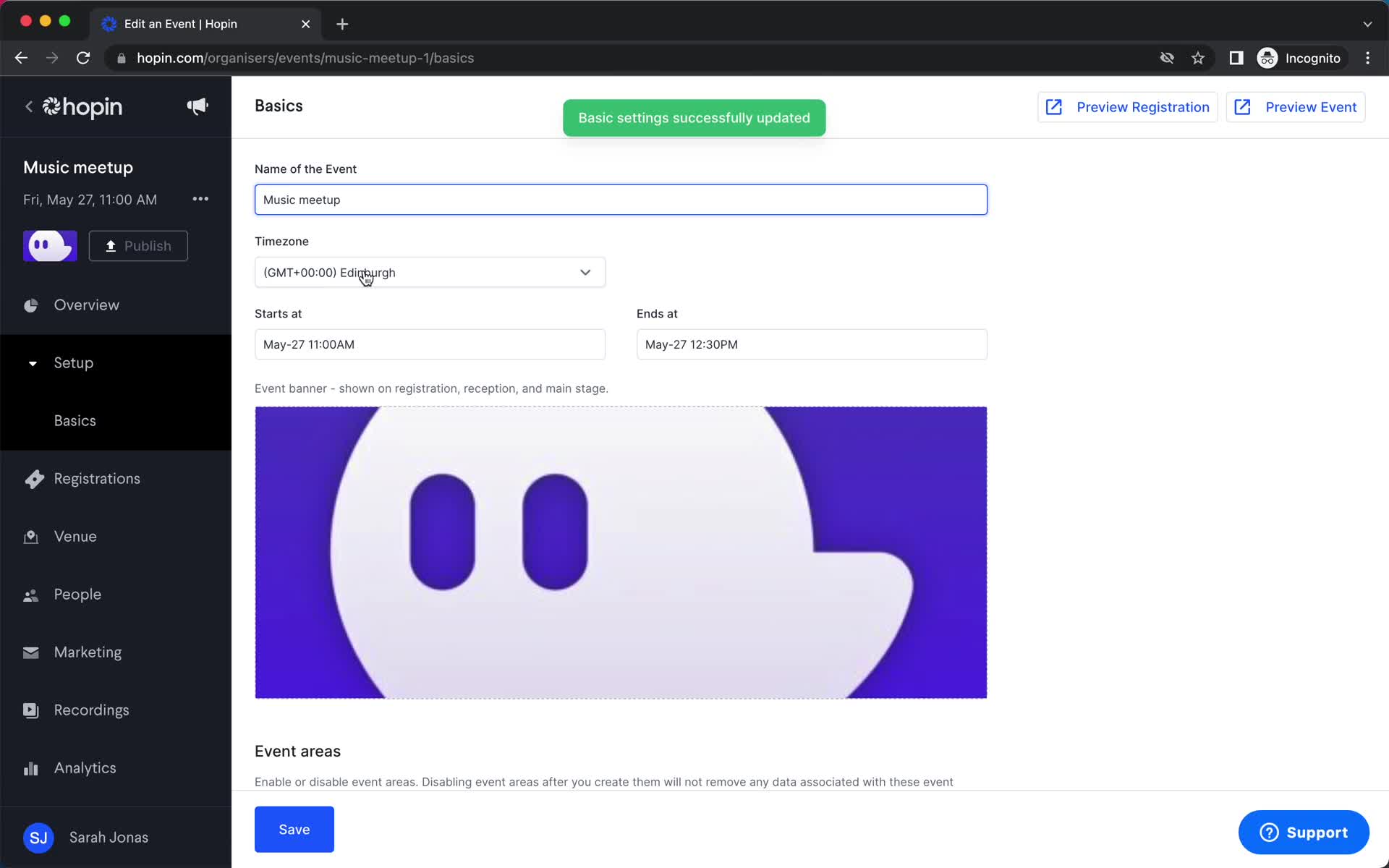Open Chrome three-dot menu

click(x=1367, y=58)
